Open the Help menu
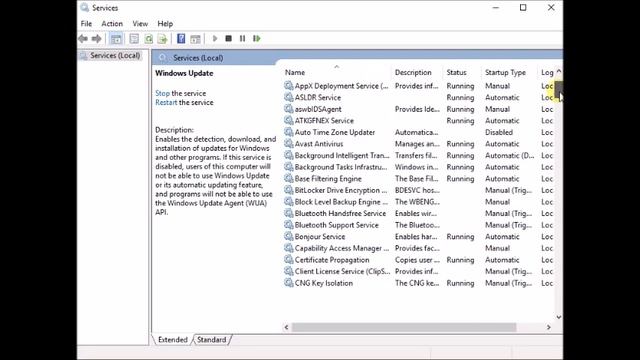Screen dimensions: 640x360 pyautogui.click(x=165, y=24)
